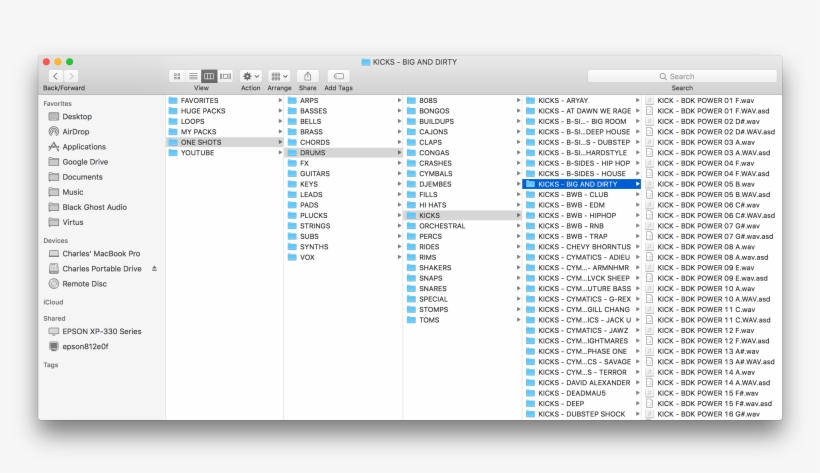The image size is (820, 473).
Task: Go forward with the right arrow
Action: 71,76
